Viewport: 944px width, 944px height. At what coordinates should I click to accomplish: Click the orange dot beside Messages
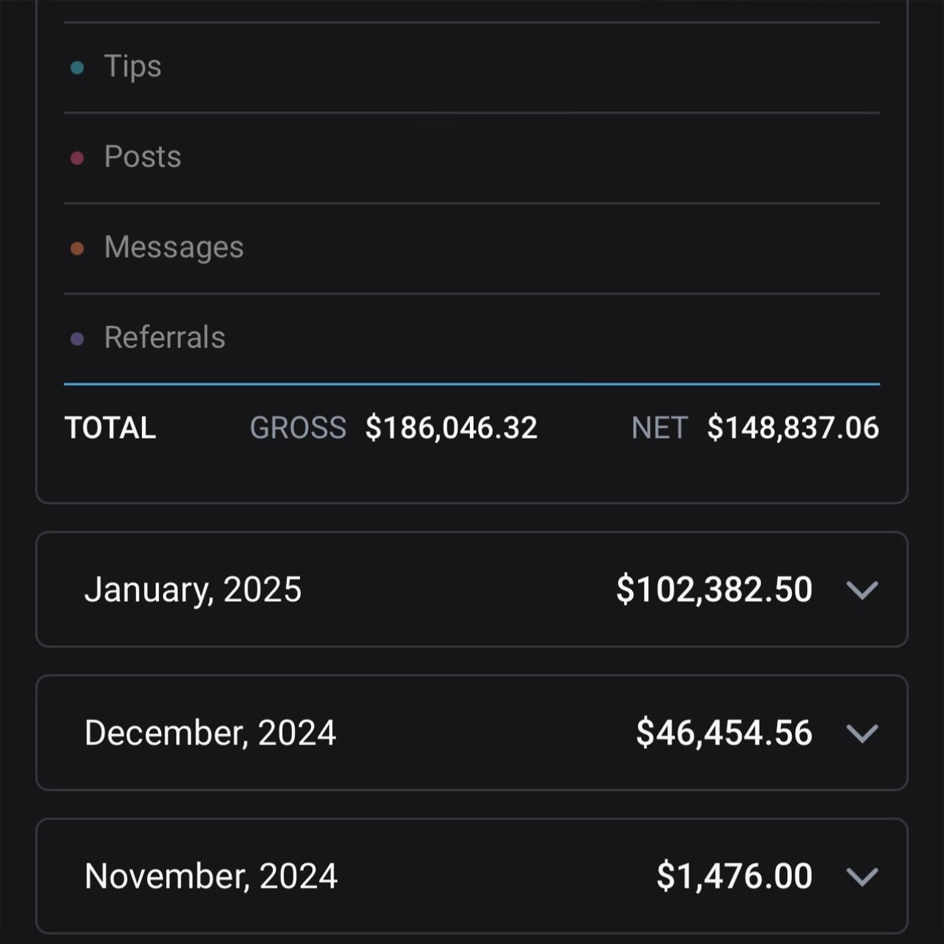[77, 248]
